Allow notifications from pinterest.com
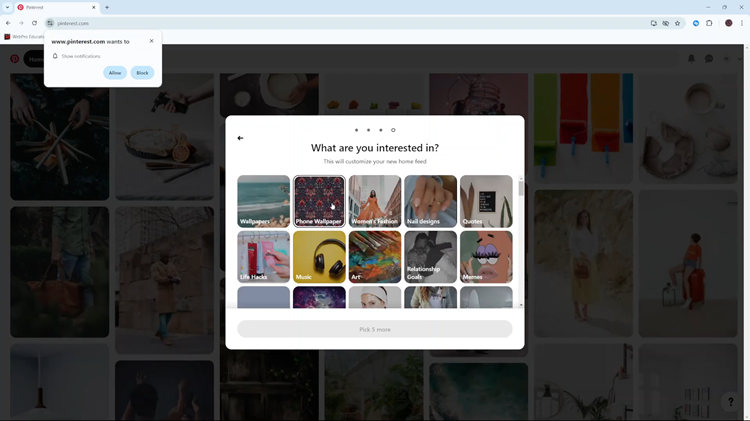 point(115,73)
